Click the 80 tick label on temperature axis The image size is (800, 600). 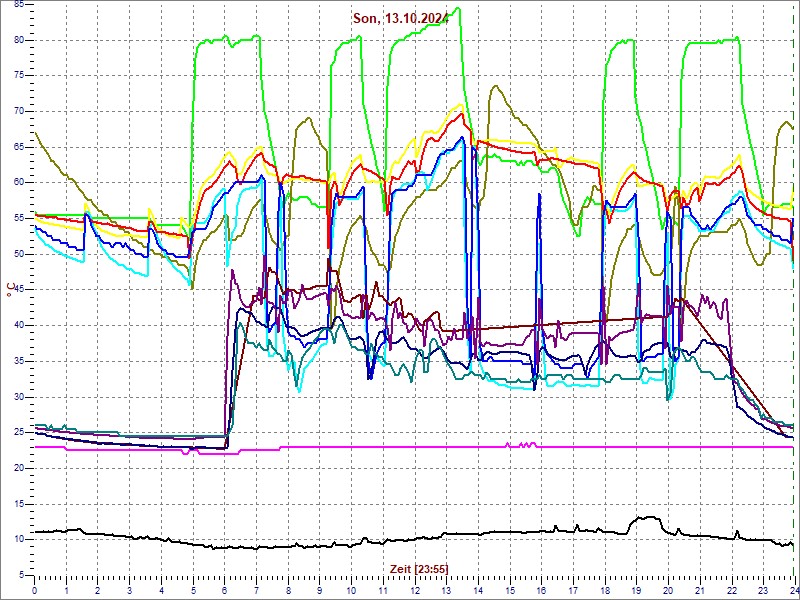[18, 40]
